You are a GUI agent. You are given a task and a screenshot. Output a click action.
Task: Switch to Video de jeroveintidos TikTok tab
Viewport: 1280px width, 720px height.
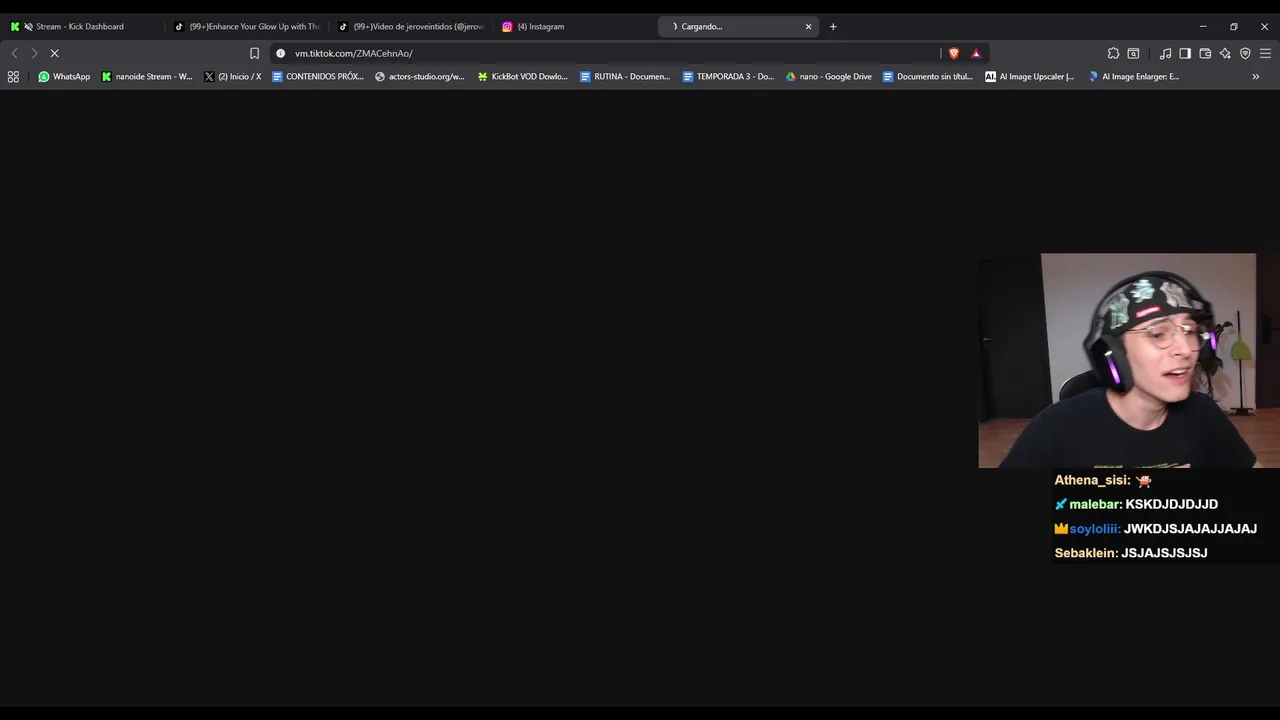[411, 26]
